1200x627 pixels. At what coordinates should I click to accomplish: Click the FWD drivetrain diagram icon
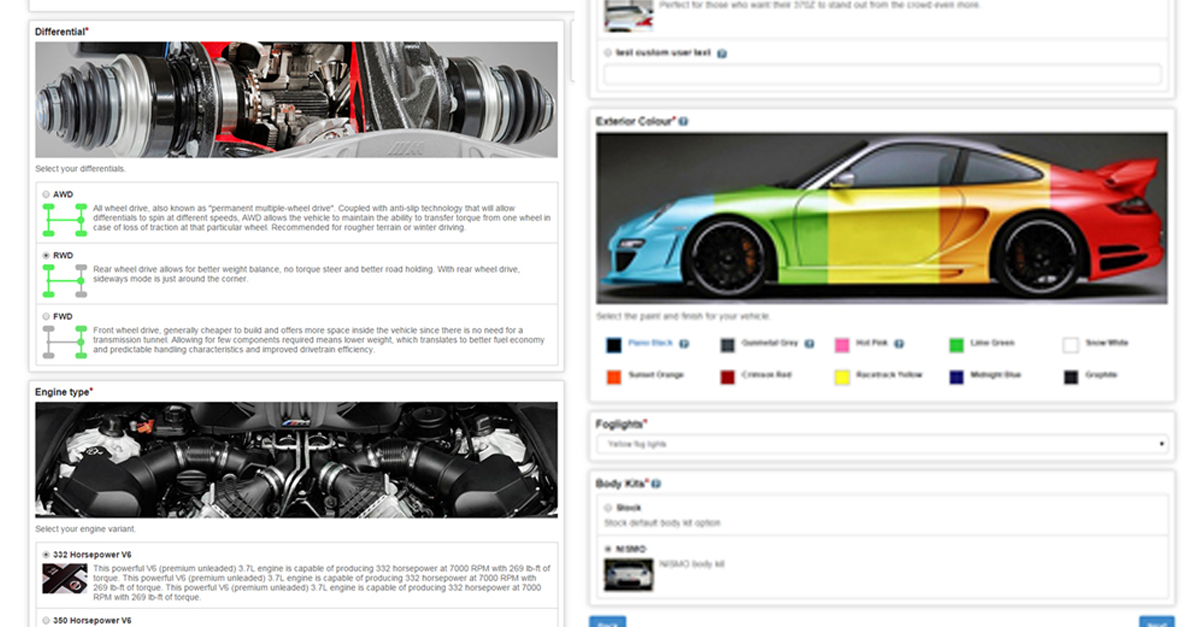64,342
